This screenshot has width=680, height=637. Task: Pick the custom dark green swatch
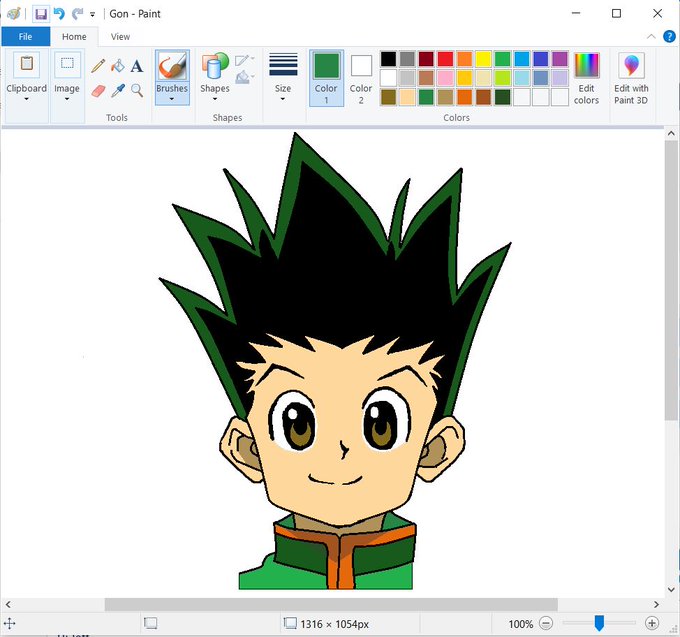[x=503, y=97]
